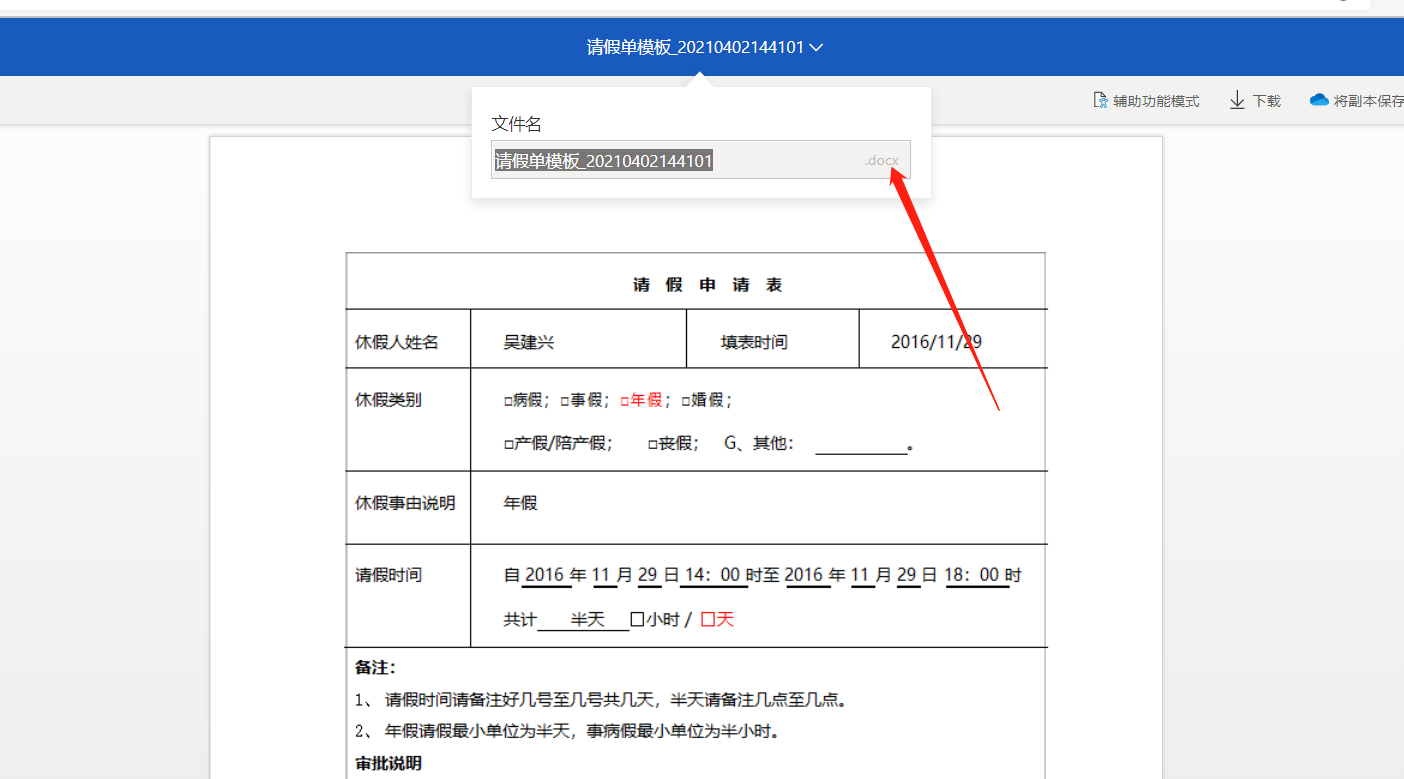Viewport: 1404px width, 779px height.
Task: Check the 产假/陪产假 checkbox
Action: click(x=509, y=442)
